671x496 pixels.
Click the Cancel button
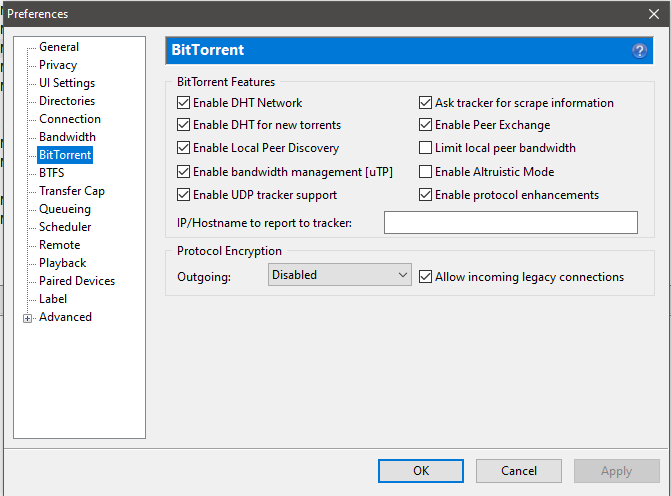pos(519,471)
